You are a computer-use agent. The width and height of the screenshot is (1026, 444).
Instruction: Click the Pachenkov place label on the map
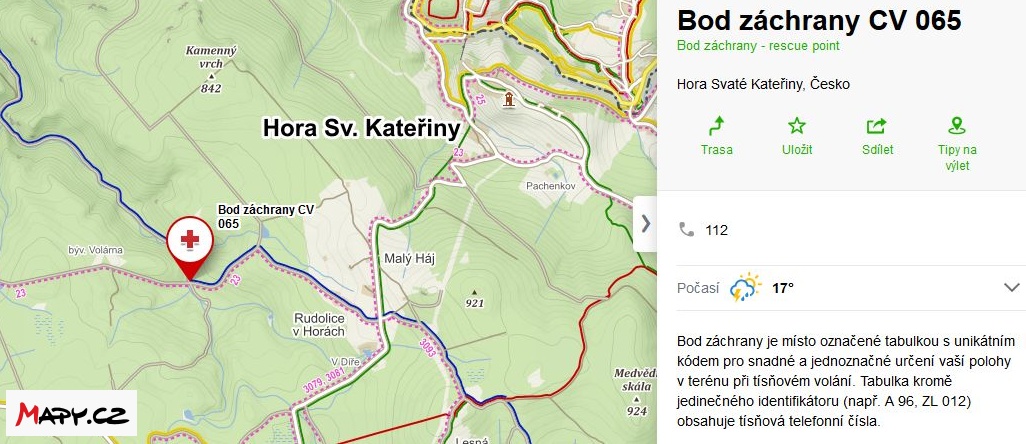click(549, 186)
